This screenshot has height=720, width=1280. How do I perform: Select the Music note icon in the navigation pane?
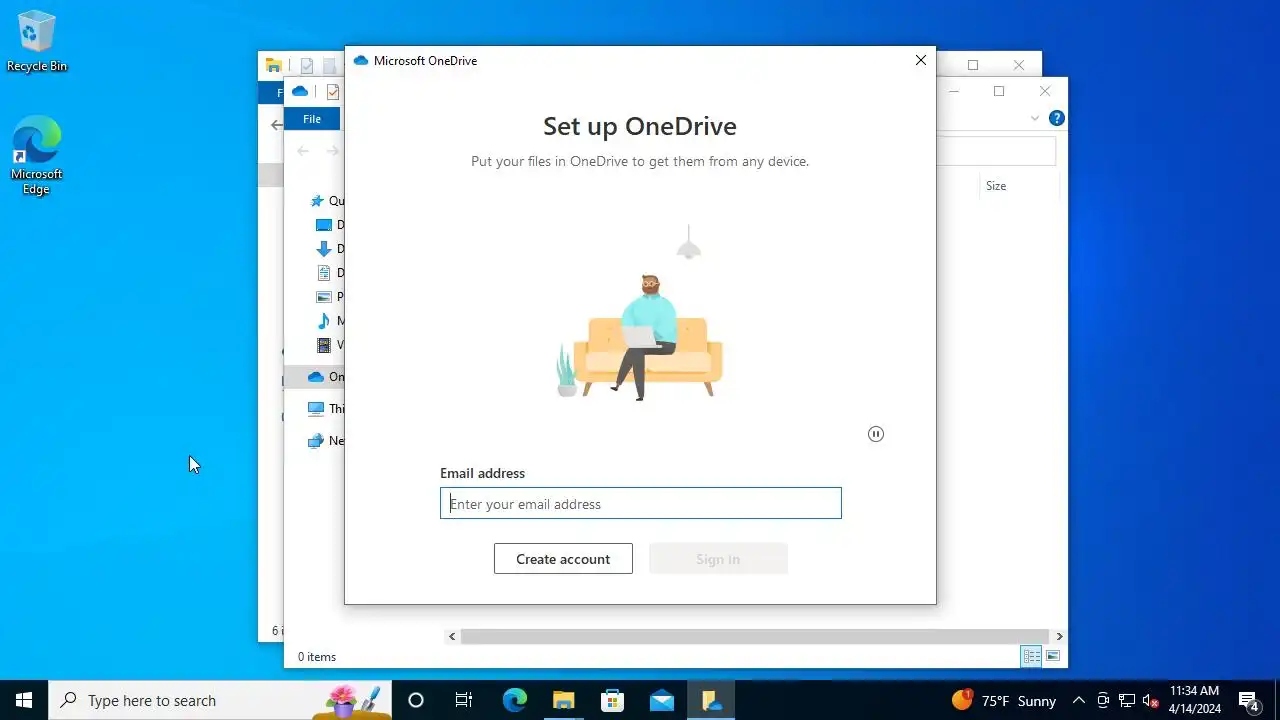tap(324, 321)
